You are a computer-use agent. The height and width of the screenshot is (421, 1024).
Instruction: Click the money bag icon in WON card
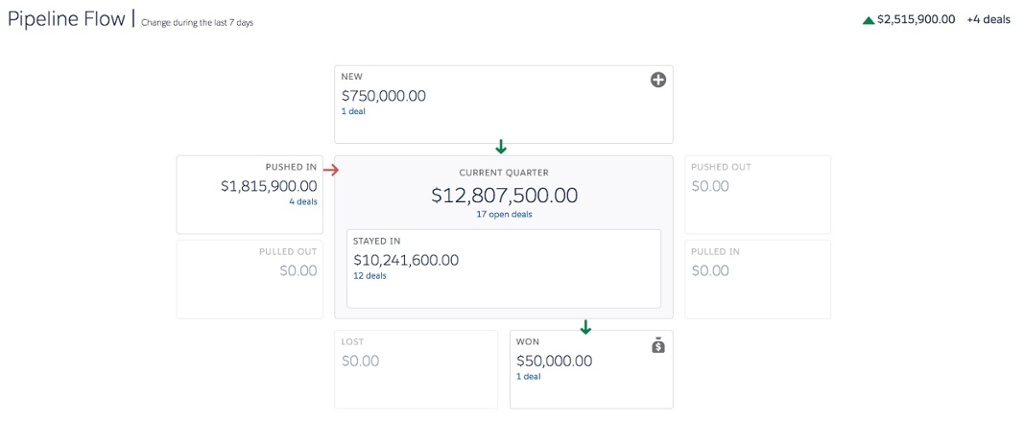point(658,345)
